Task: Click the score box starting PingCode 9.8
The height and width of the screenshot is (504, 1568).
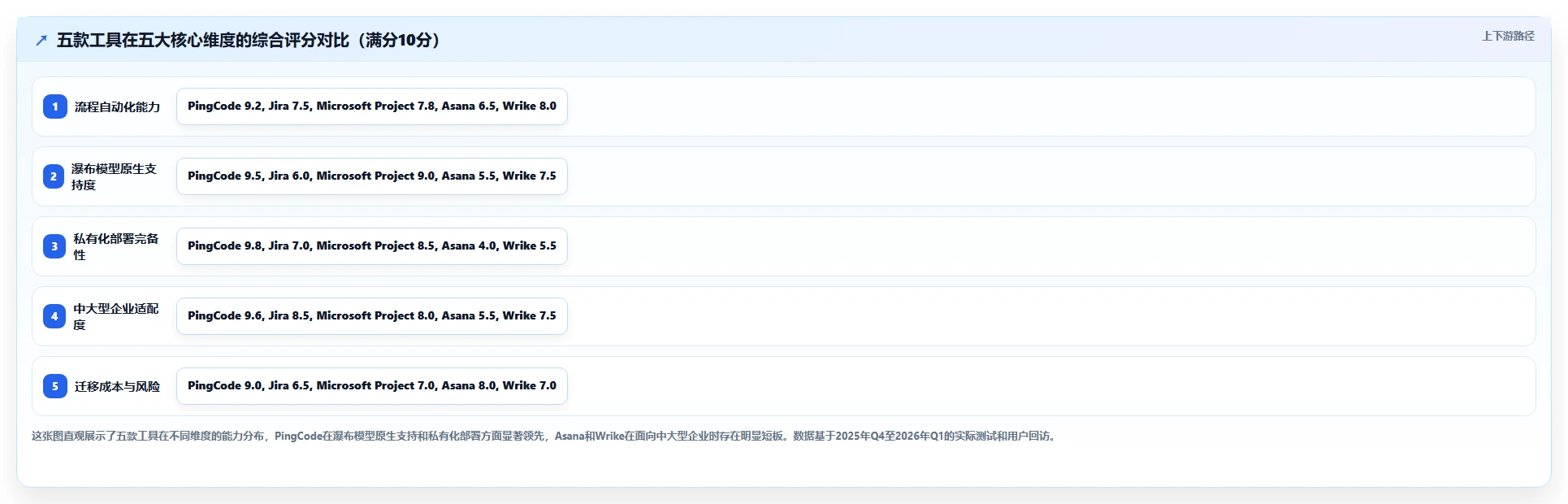Action: click(372, 246)
